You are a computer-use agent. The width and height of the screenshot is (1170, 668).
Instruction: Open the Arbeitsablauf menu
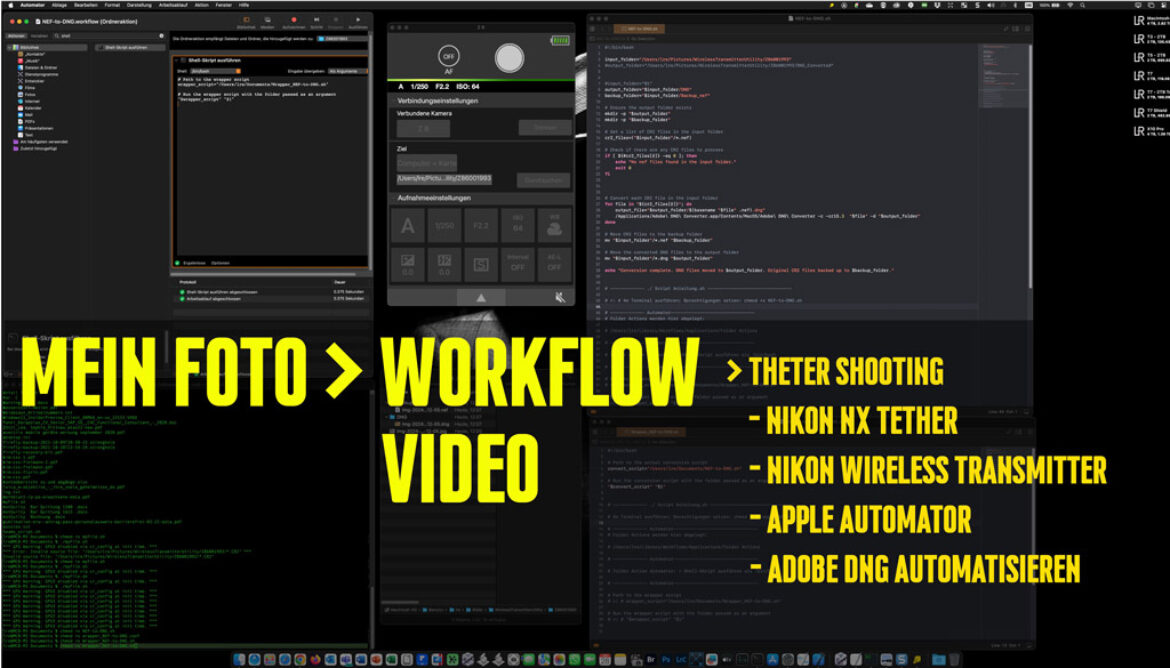[x=173, y=5]
